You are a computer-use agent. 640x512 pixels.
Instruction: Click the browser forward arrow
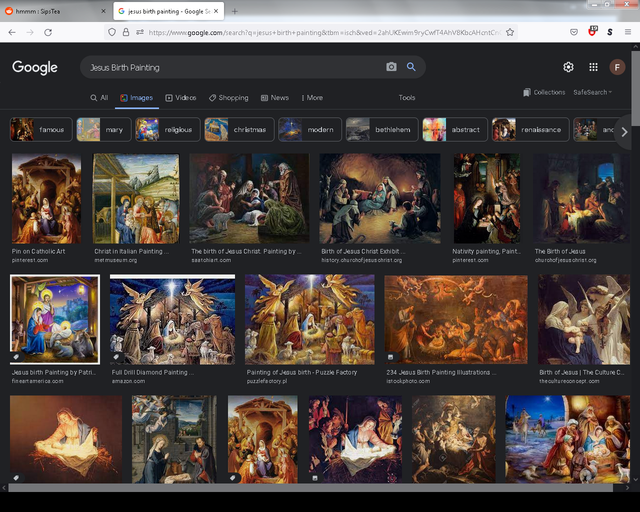coord(30,32)
